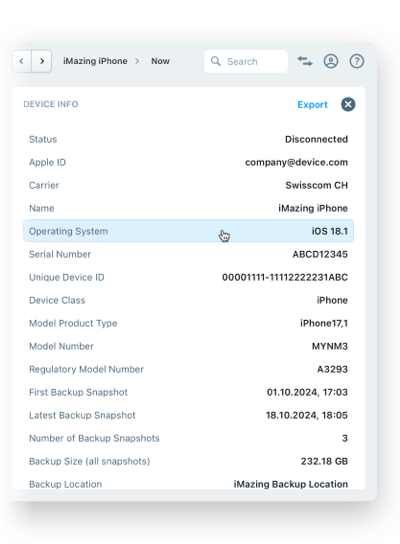
Task: Close the Device Info panel
Action: click(x=348, y=104)
